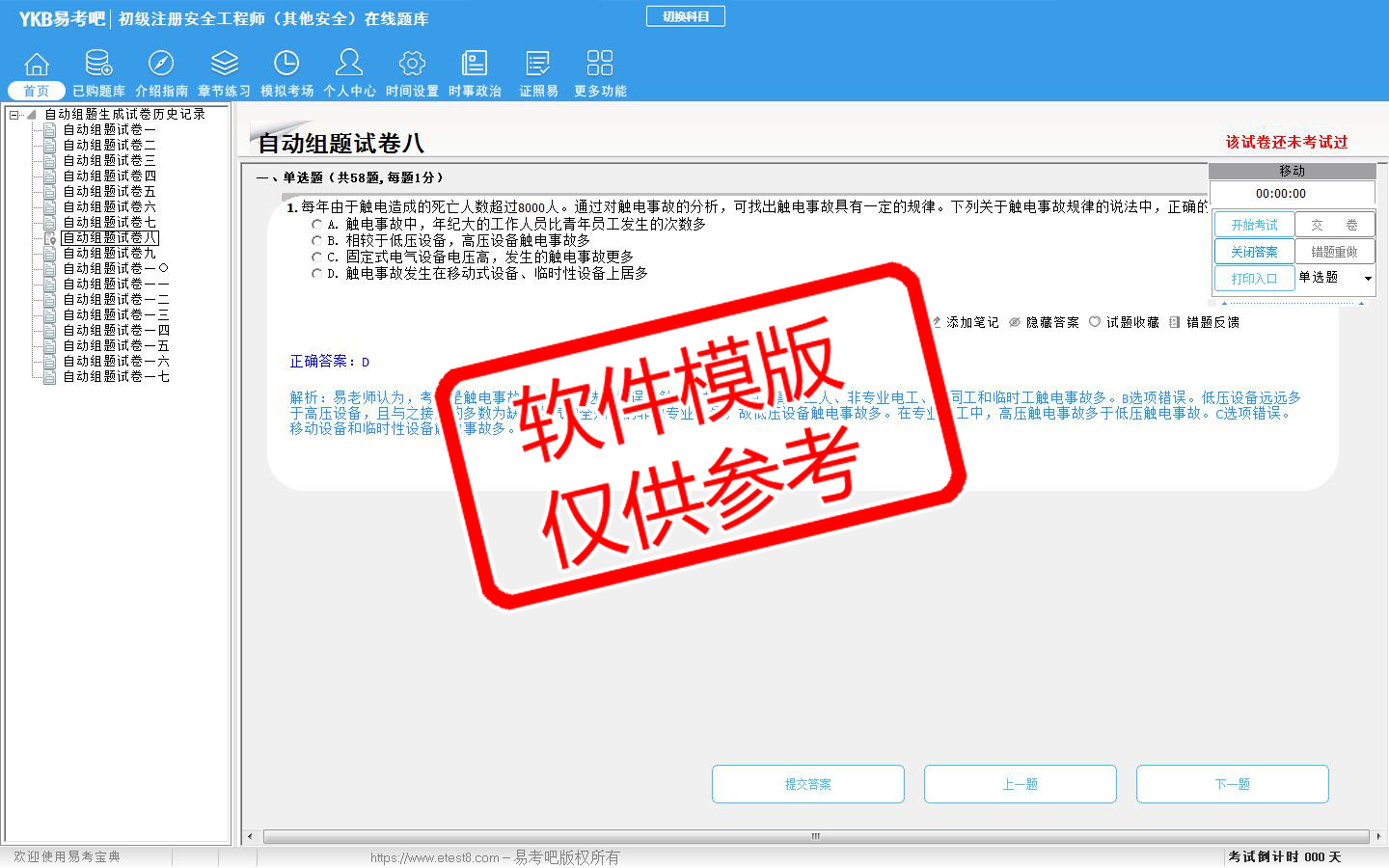Screen dimensions: 1389x868
Task: Click the 提交答案 button
Action: pos(807,784)
